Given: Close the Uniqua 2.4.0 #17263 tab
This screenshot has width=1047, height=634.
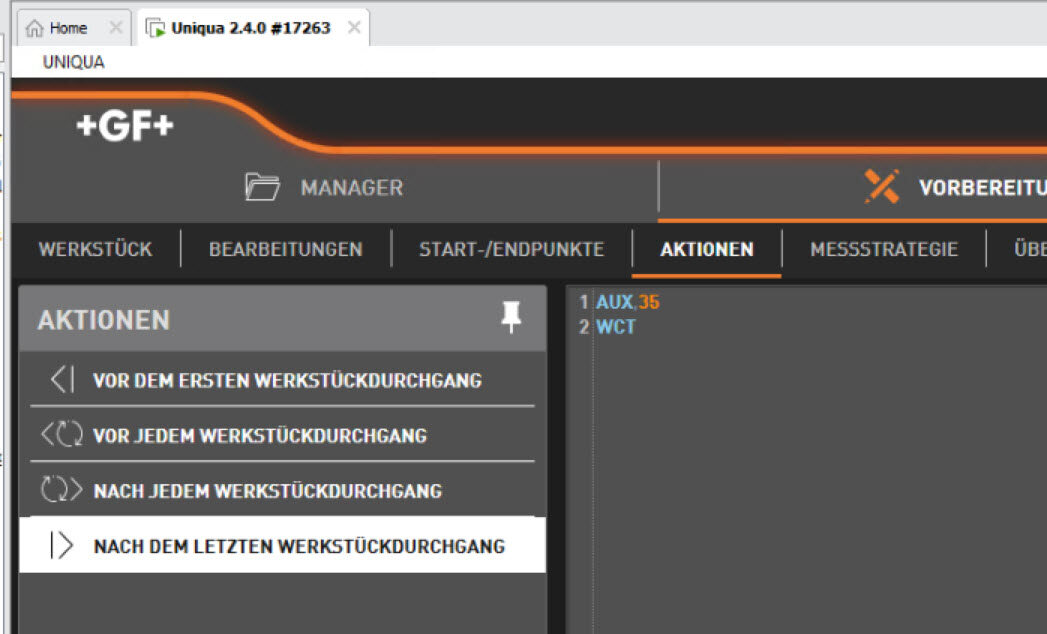Looking at the screenshot, I should click(x=353, y=28).
